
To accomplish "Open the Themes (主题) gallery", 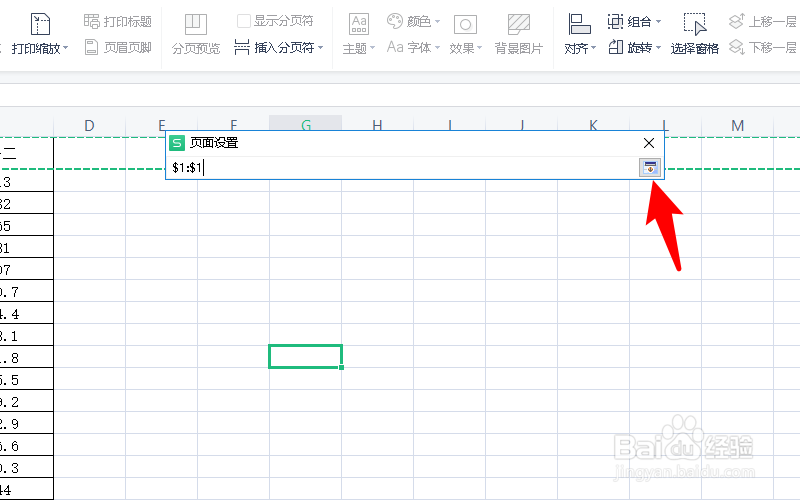I will [359, 35].
